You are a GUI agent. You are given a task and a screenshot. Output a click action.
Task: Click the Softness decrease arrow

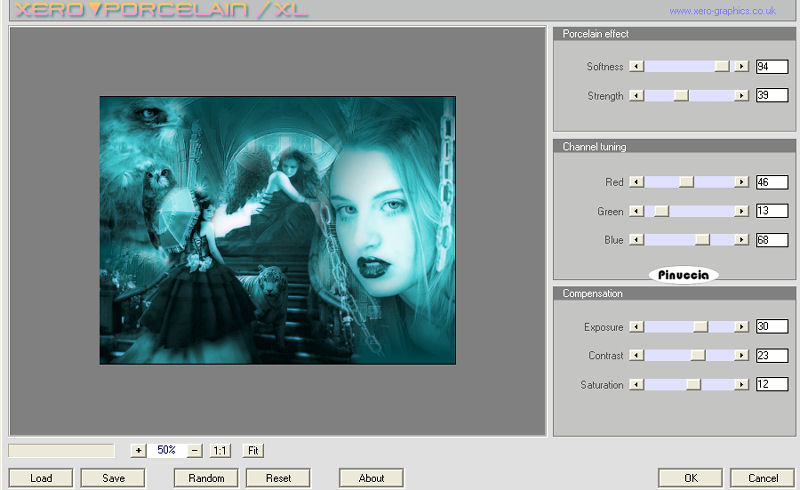(636, 66)
